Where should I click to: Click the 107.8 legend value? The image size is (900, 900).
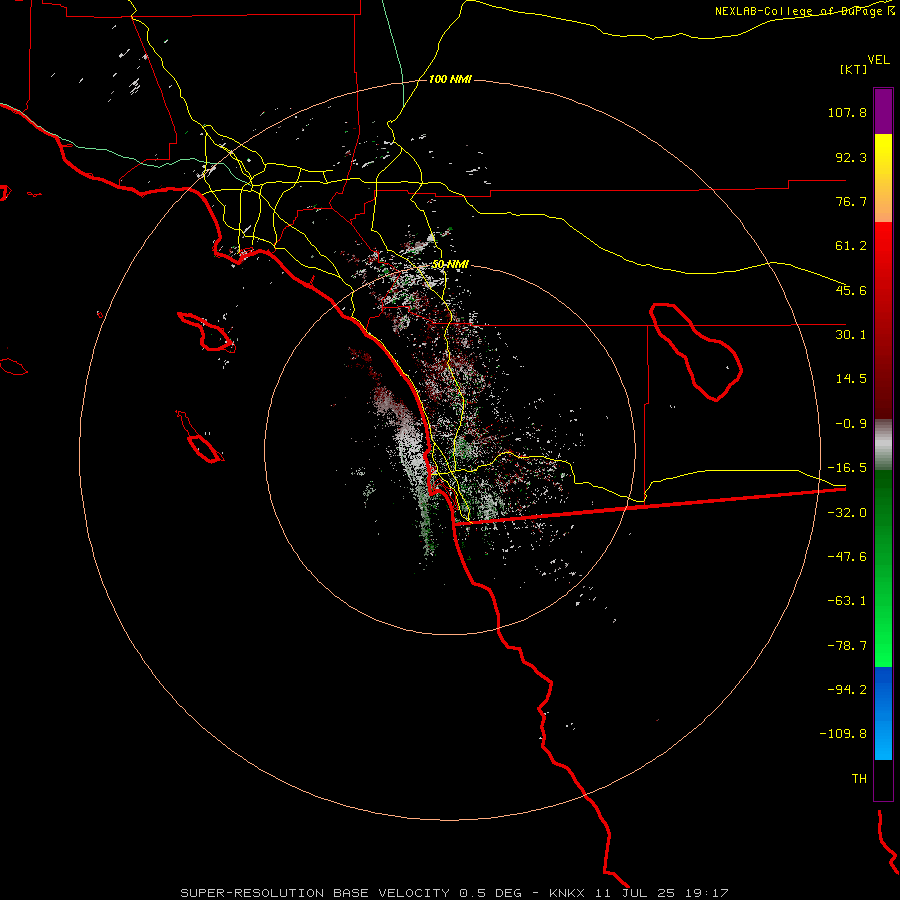pos(847,112)
